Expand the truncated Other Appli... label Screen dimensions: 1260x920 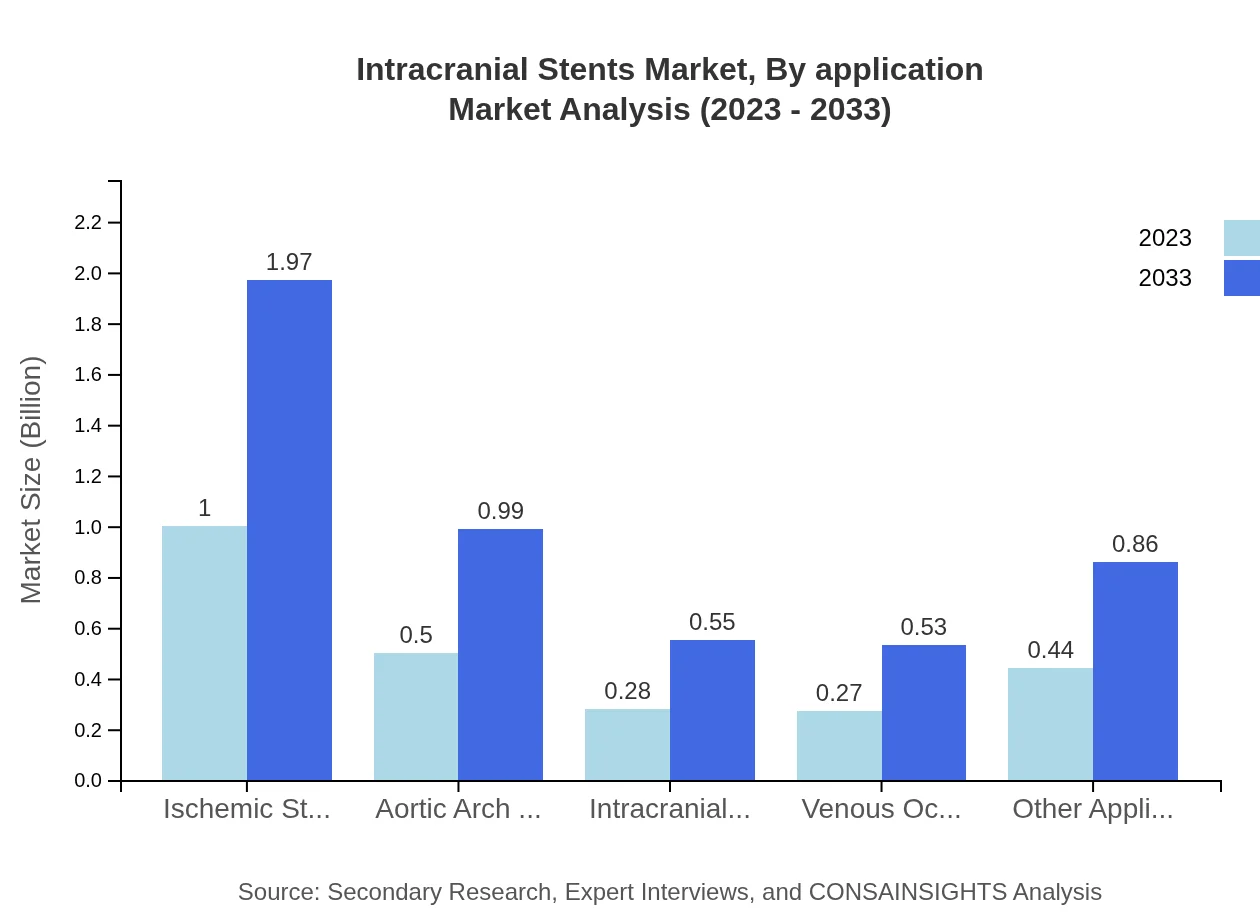(1095, 809)
